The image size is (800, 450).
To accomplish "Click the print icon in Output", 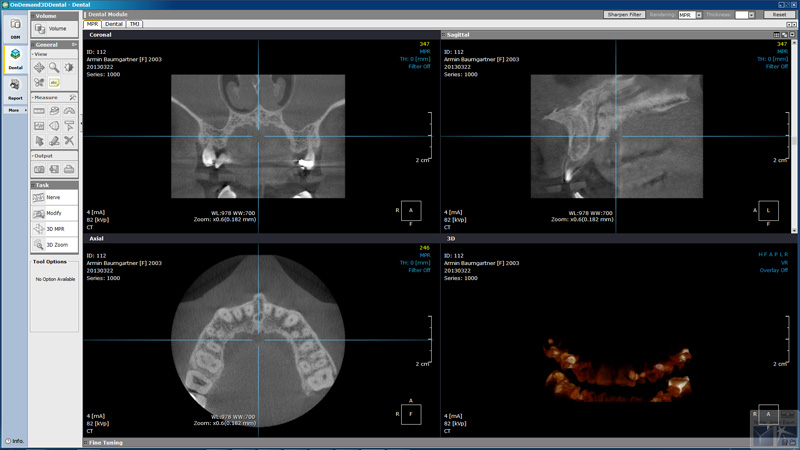I will [69, 169].
